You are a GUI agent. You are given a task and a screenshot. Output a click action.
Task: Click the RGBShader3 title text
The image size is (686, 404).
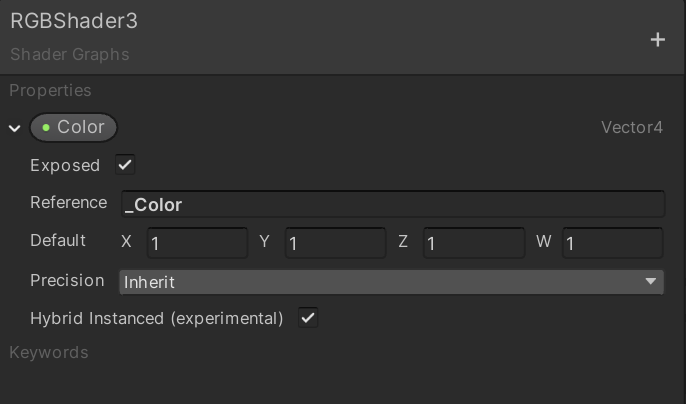pos(74,21)
